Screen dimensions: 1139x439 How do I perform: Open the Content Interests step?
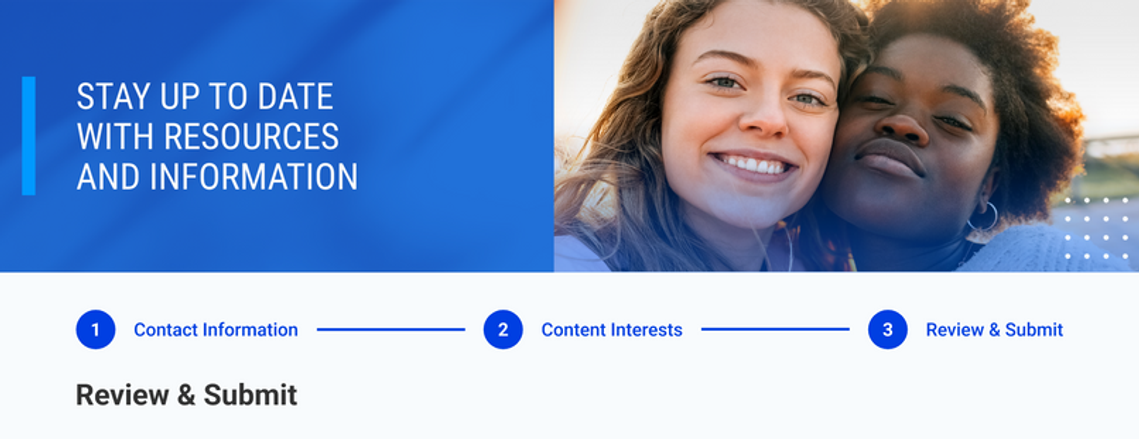(612, 330)
